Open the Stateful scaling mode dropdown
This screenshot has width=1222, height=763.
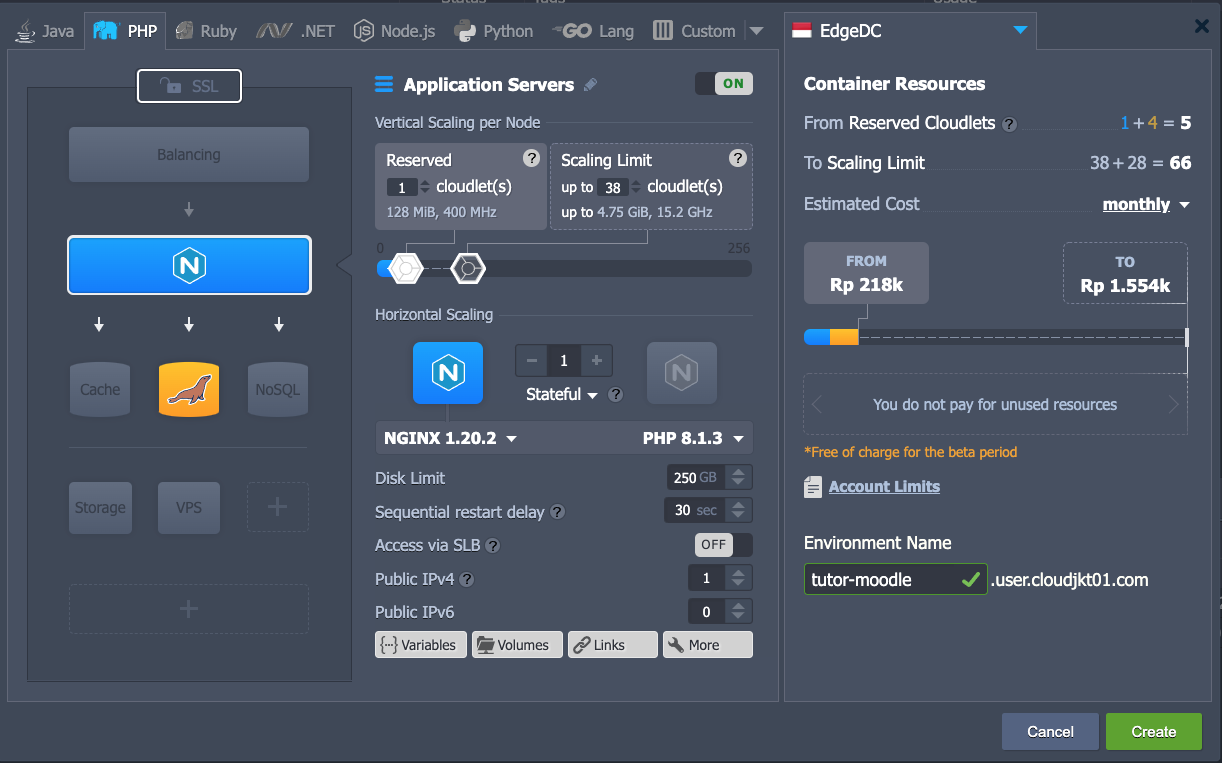click(x=562, y=395)
